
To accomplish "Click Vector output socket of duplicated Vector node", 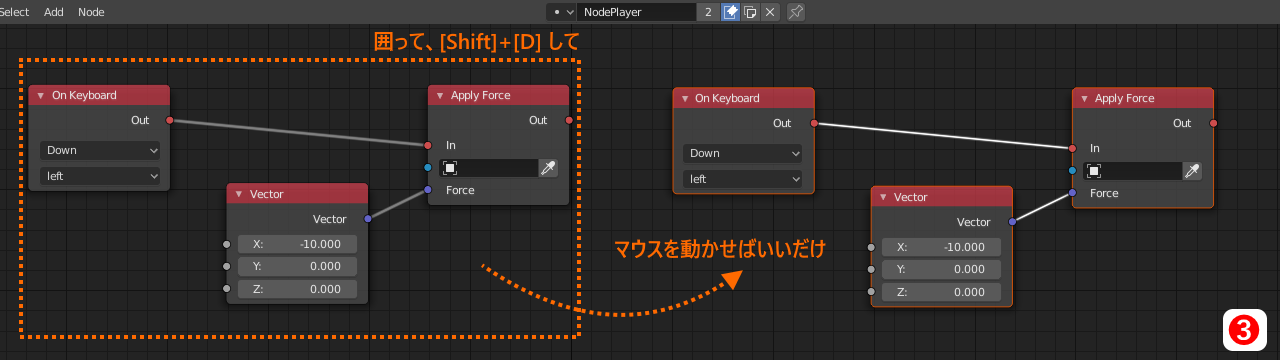I will tap(1012, 221).
